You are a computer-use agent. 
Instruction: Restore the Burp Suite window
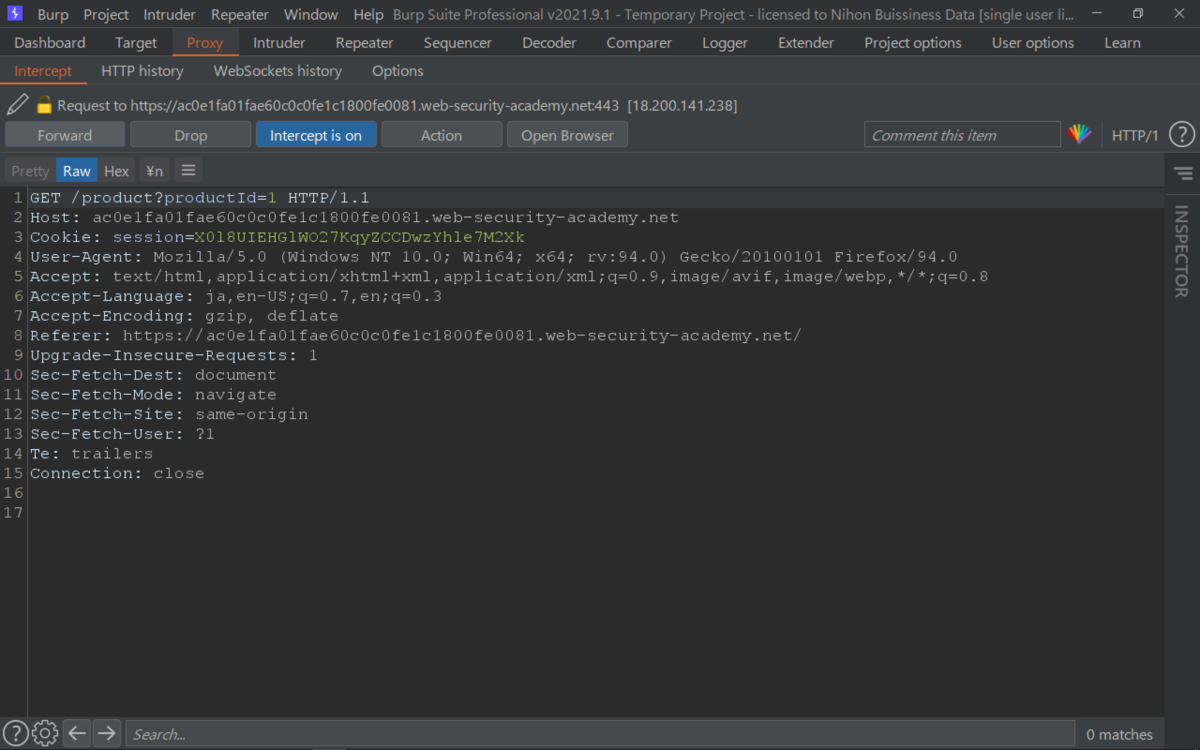point(1138,14)
